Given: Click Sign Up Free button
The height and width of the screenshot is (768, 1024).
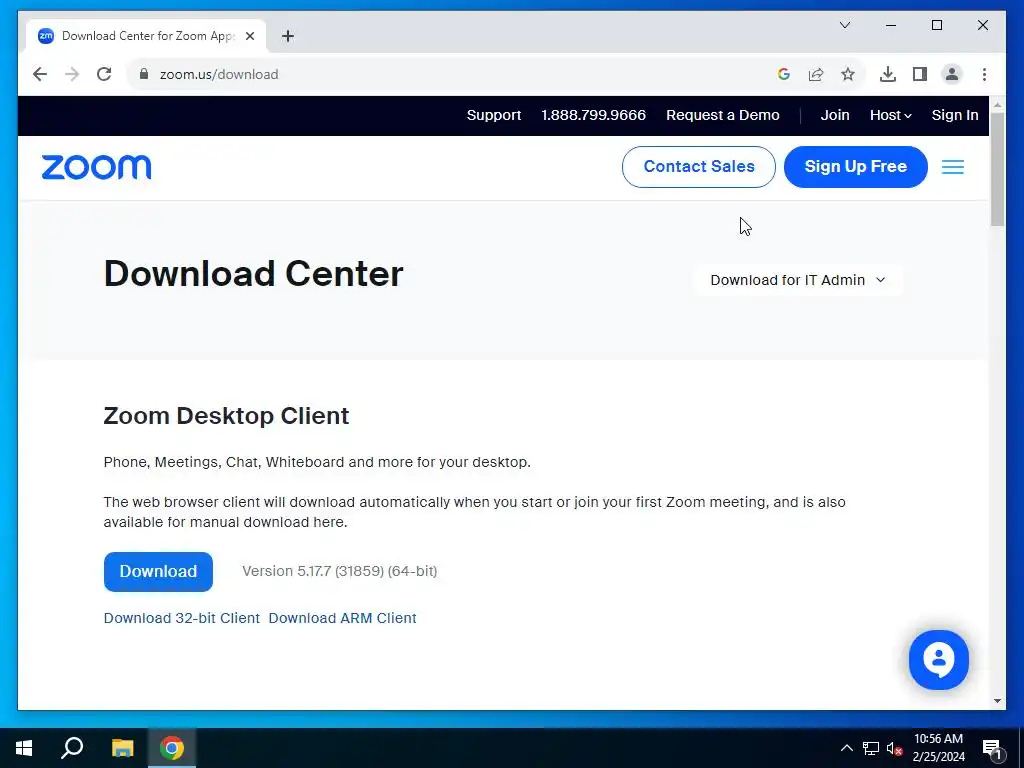Looking at the screenshot, I should click(x=856, y=167).
